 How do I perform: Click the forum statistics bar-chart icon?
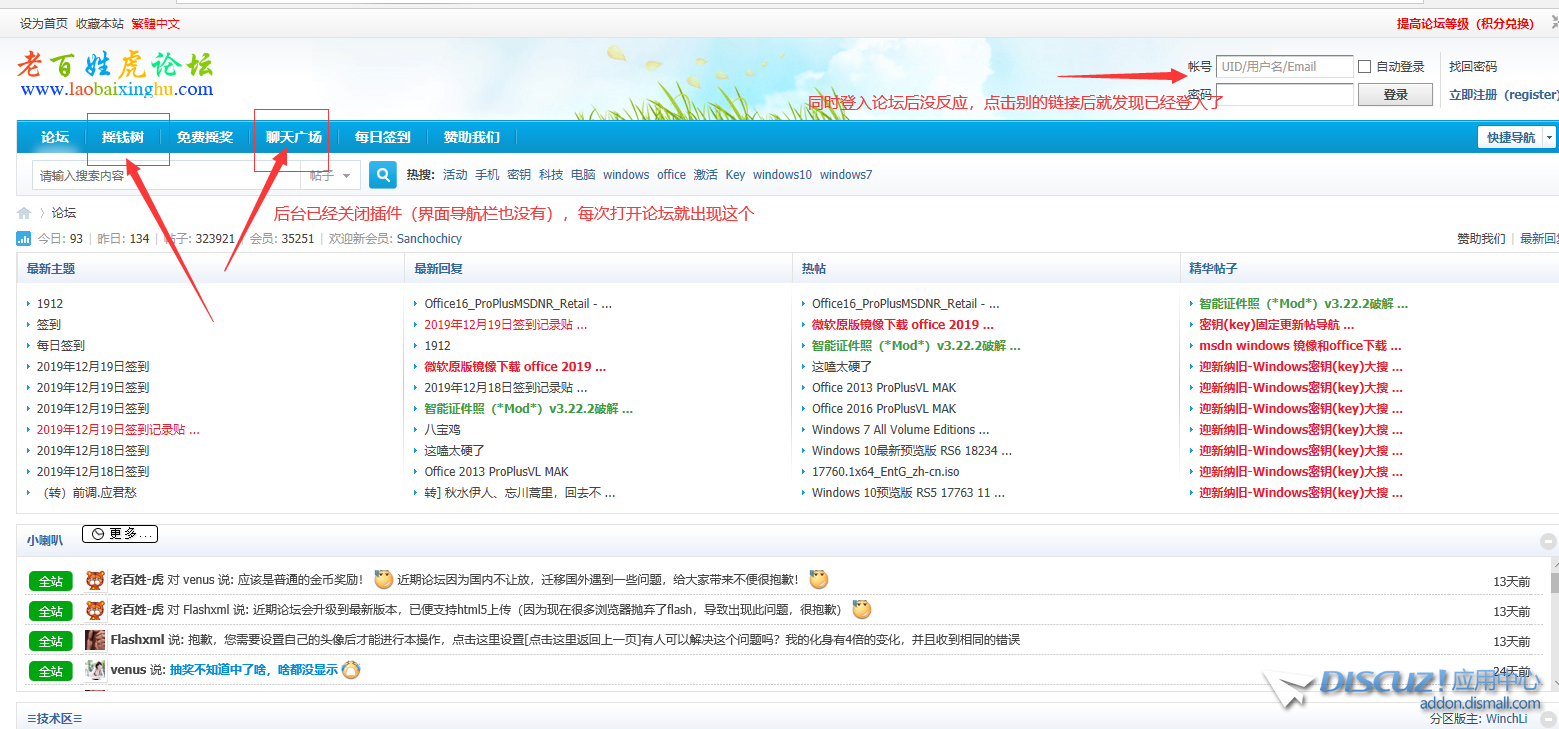tap(24, 239)
